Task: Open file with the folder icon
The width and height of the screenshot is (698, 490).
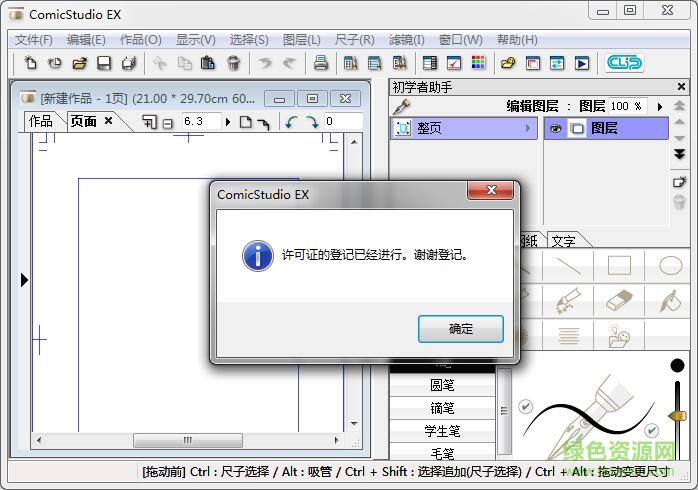Action: [79, 63]
